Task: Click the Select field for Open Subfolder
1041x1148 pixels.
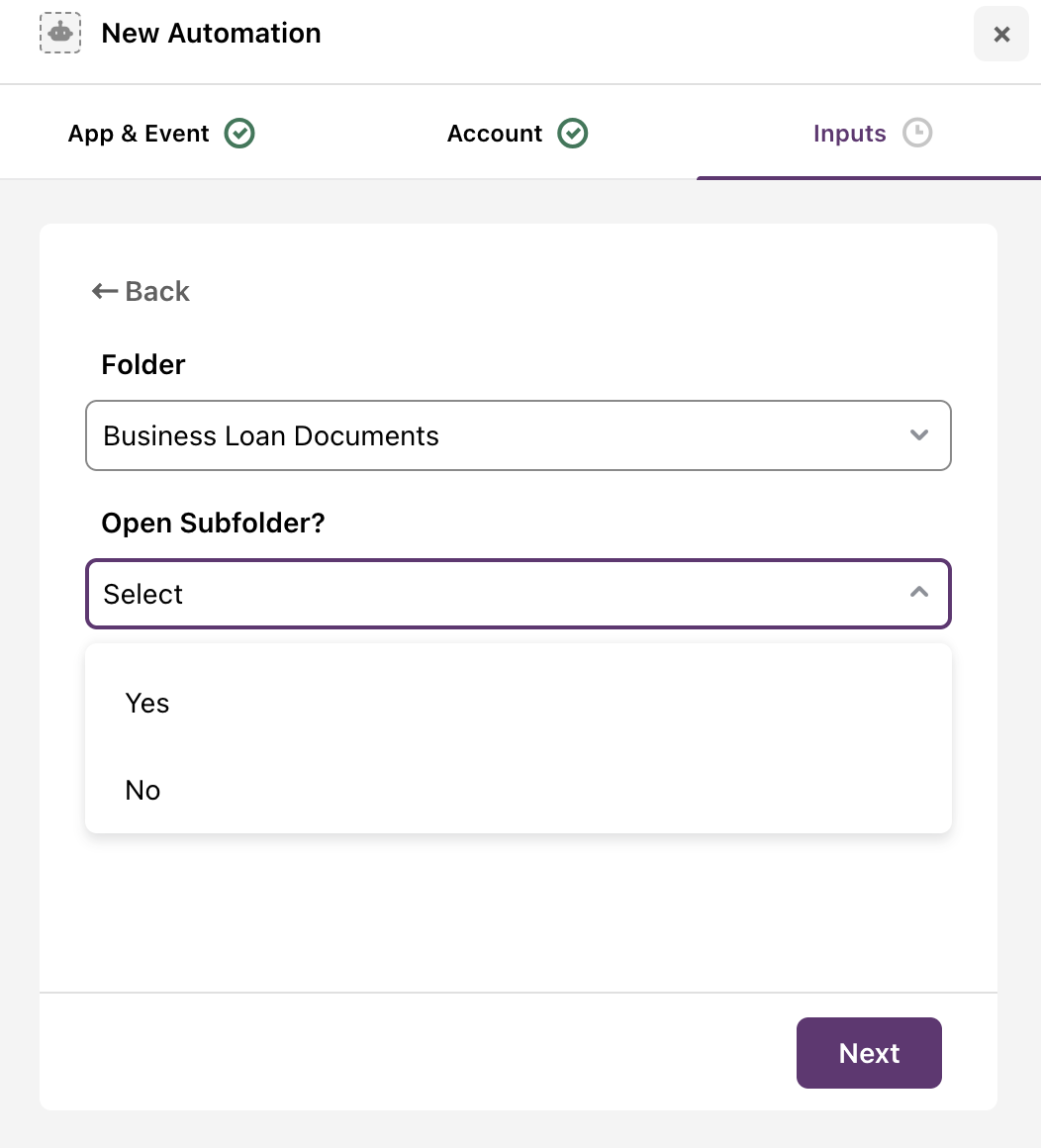Action: (x=519, y=594)
